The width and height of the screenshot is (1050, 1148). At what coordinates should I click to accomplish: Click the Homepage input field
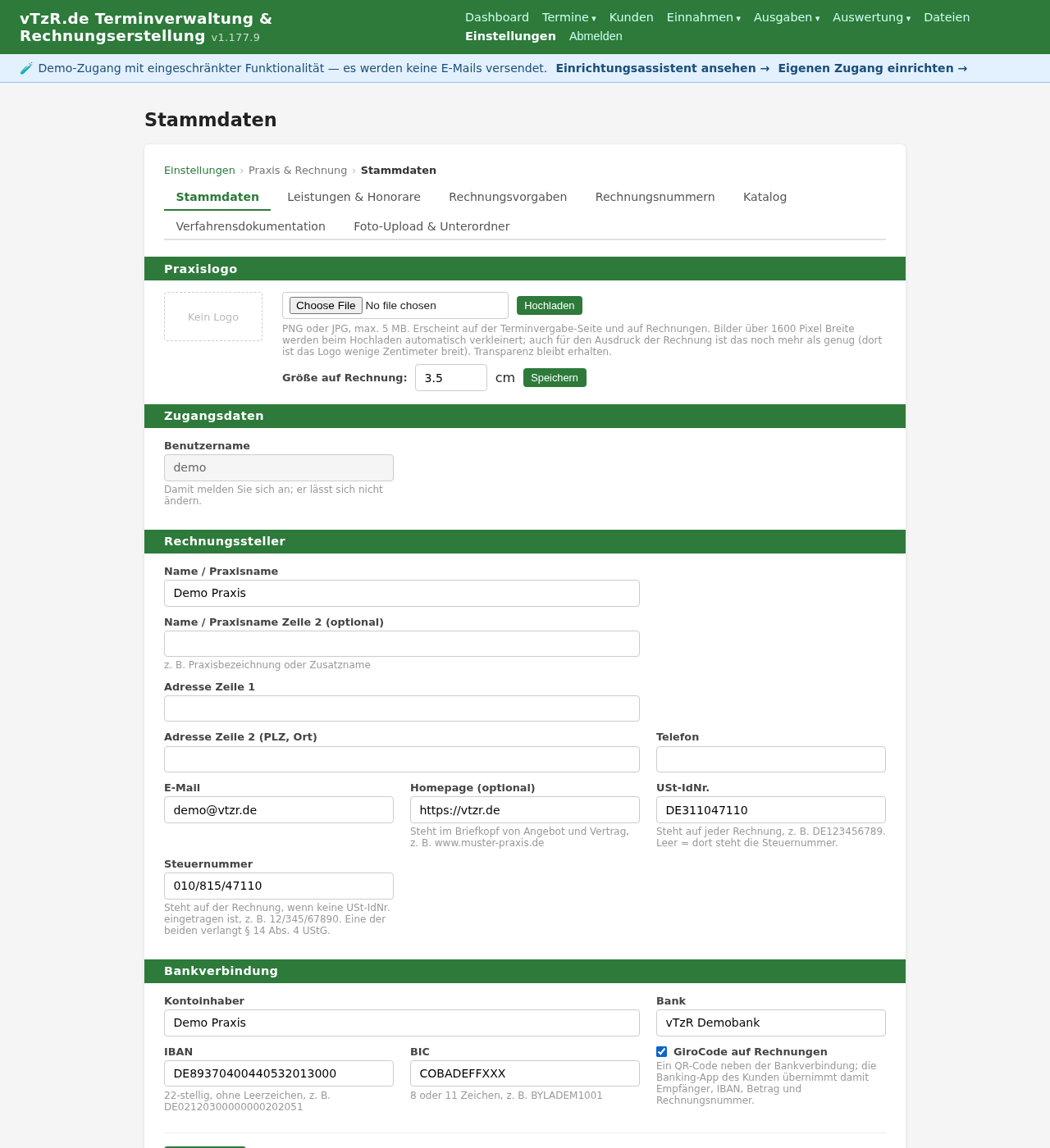(x=525, y=810)
